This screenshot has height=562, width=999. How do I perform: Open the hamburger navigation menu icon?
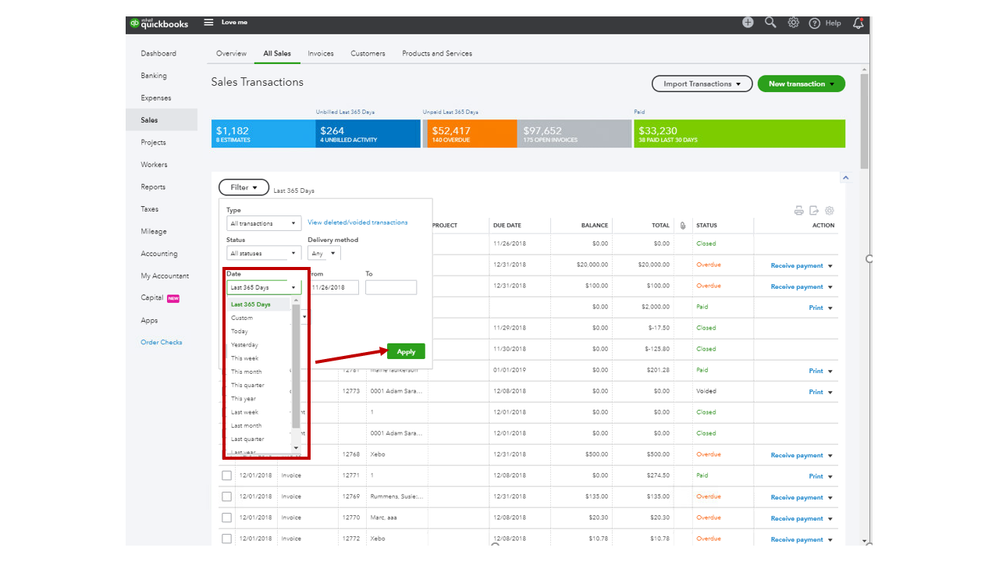(208, 22)
